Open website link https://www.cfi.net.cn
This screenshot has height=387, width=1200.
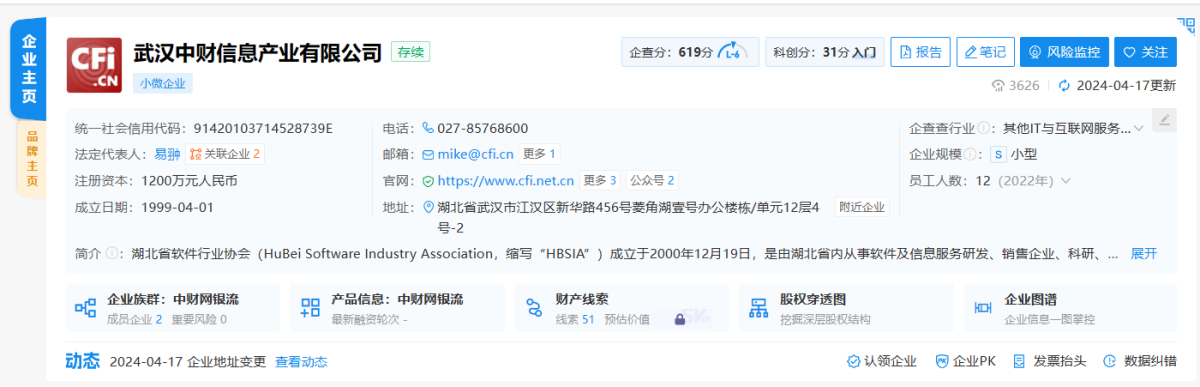coord(506,181)
